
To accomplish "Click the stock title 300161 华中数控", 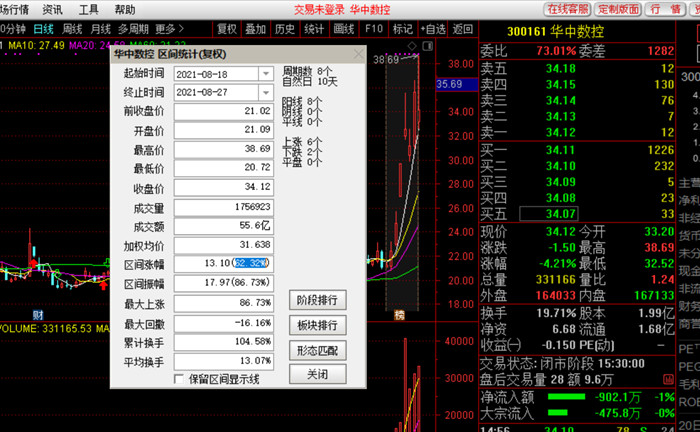I will pyautogui.click(x=555, y=31).
